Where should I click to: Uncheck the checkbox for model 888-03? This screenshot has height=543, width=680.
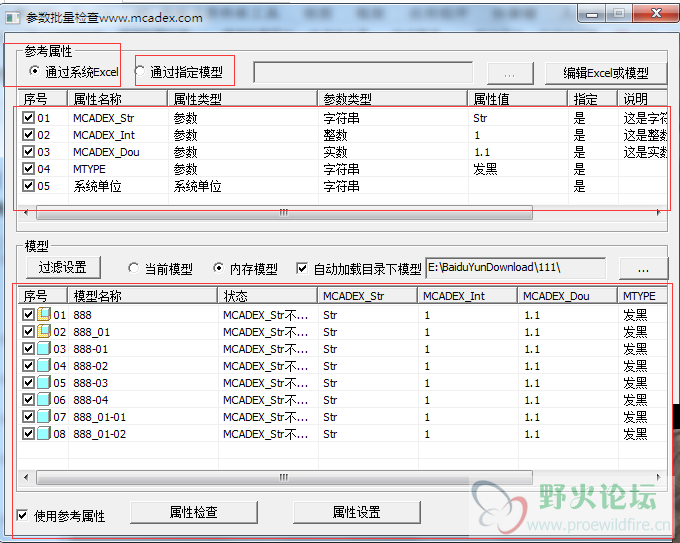coord(28,383)
